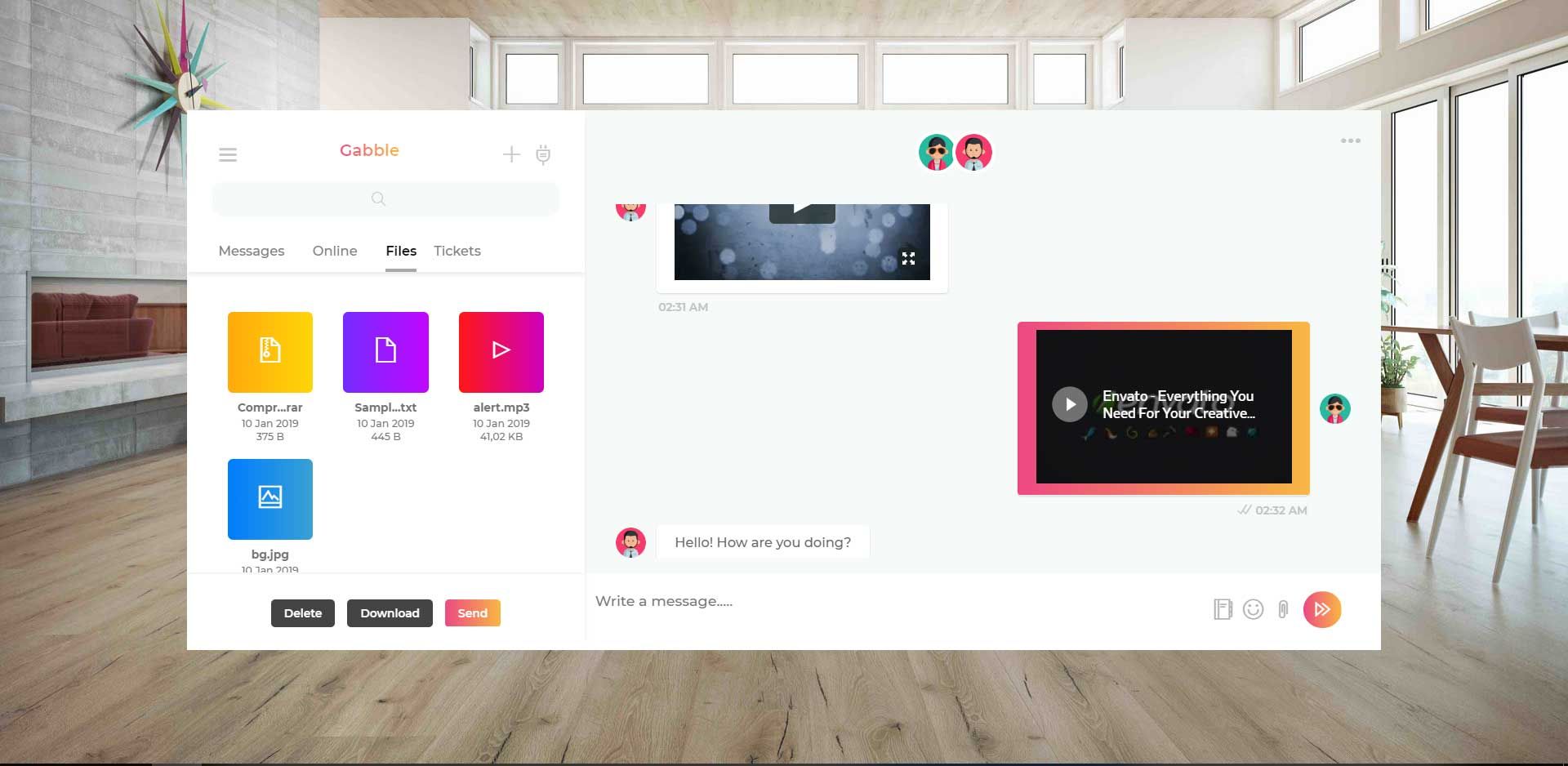Select the alert.mp3 audio file tile
The height and width of the screenshot is (766, 1568).
pyautogui.click(x=501, y=352)
